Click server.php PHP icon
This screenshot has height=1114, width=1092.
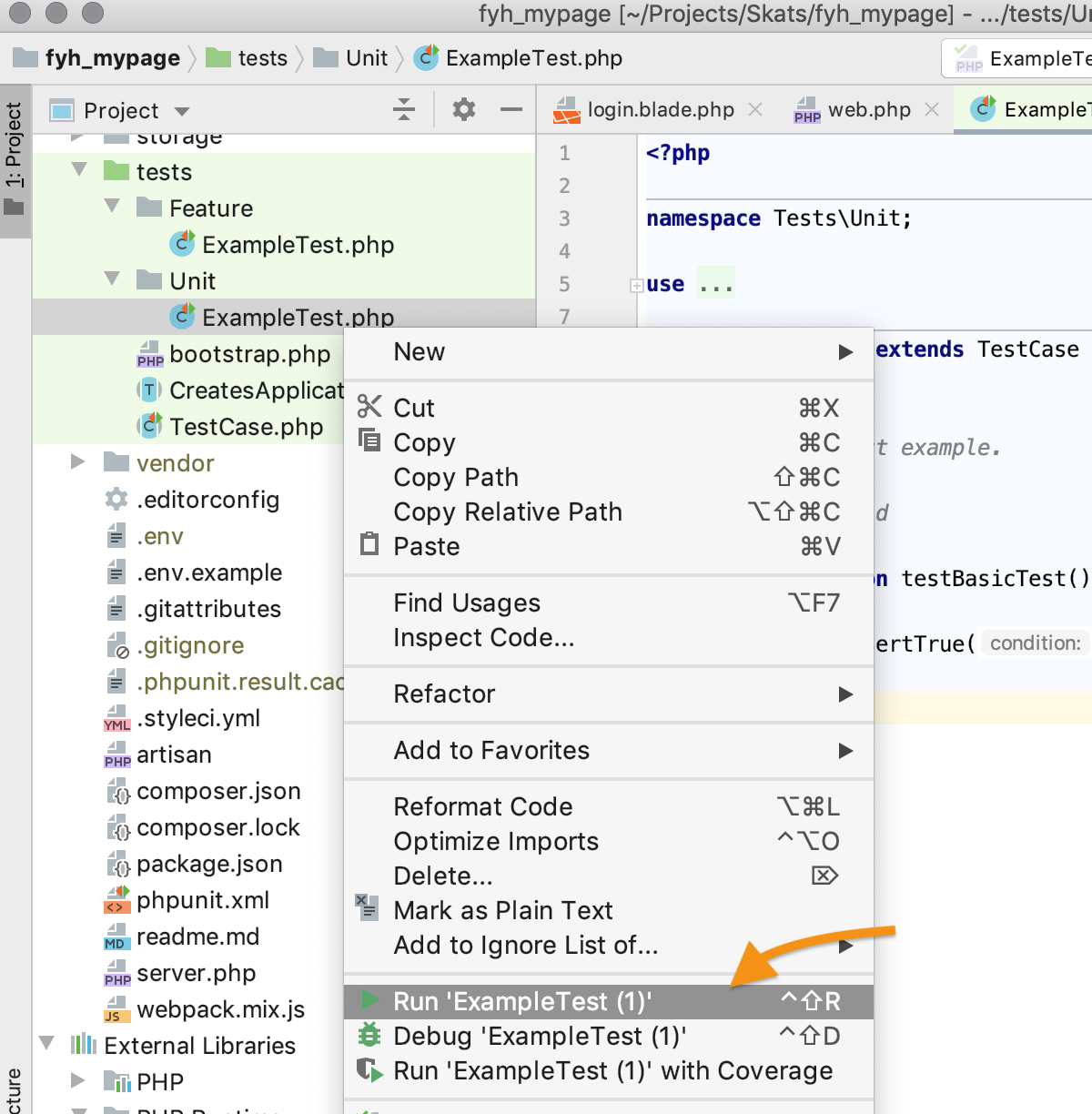click(117, 974)
